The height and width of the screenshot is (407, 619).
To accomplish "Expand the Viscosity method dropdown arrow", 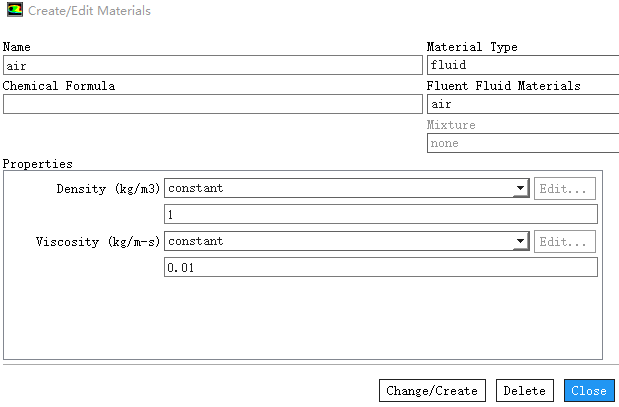I will [x=520, y=241].
